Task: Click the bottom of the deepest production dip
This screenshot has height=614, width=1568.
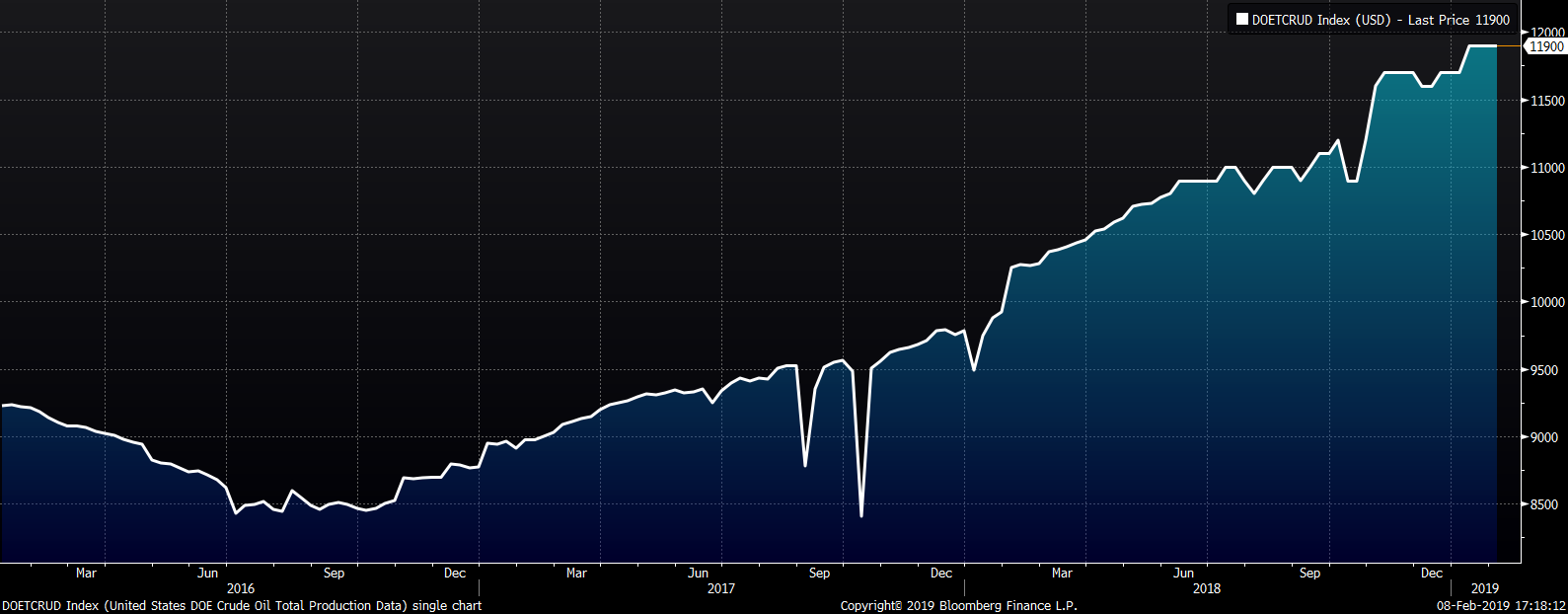Action: point(861,515)
